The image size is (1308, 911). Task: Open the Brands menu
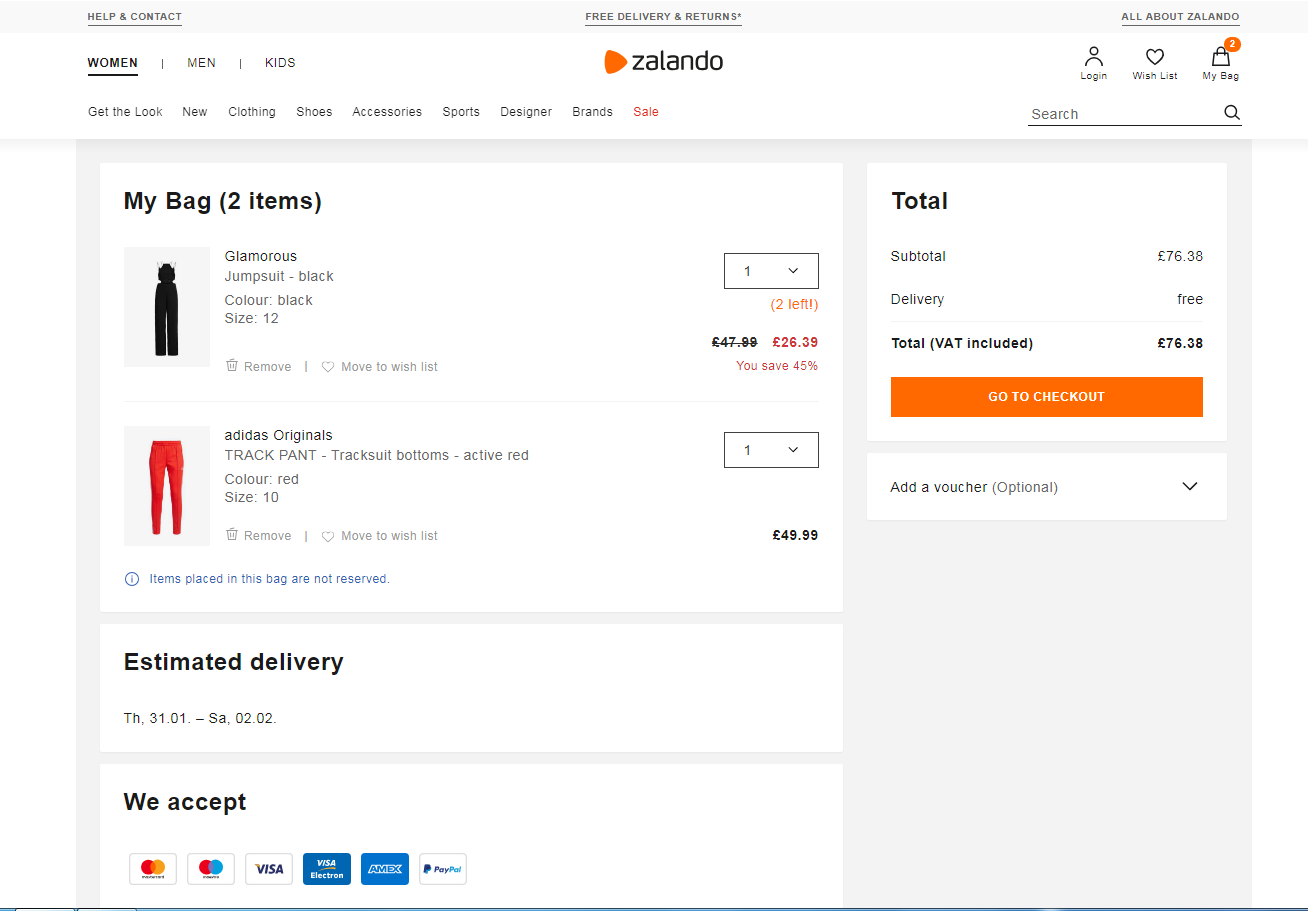[592, 112]
